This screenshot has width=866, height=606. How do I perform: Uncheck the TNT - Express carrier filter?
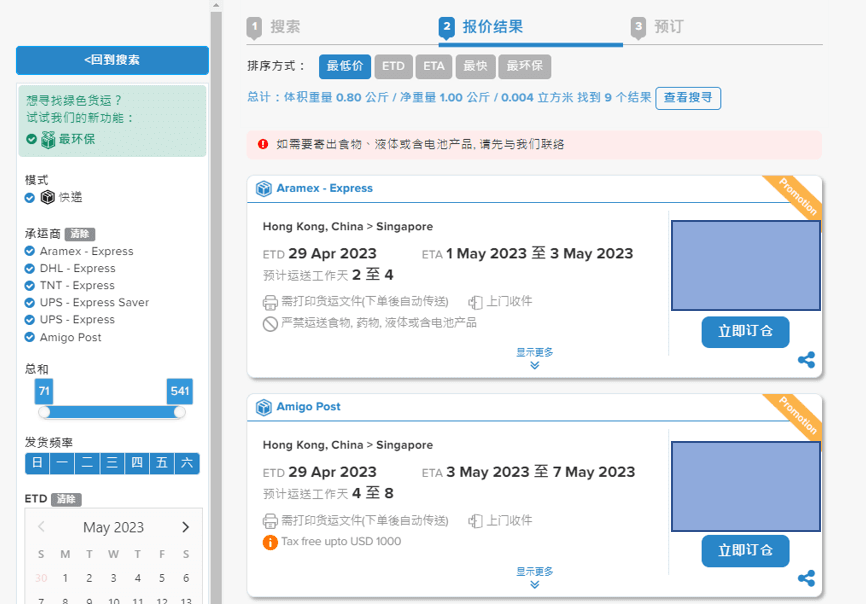(30, 286)
